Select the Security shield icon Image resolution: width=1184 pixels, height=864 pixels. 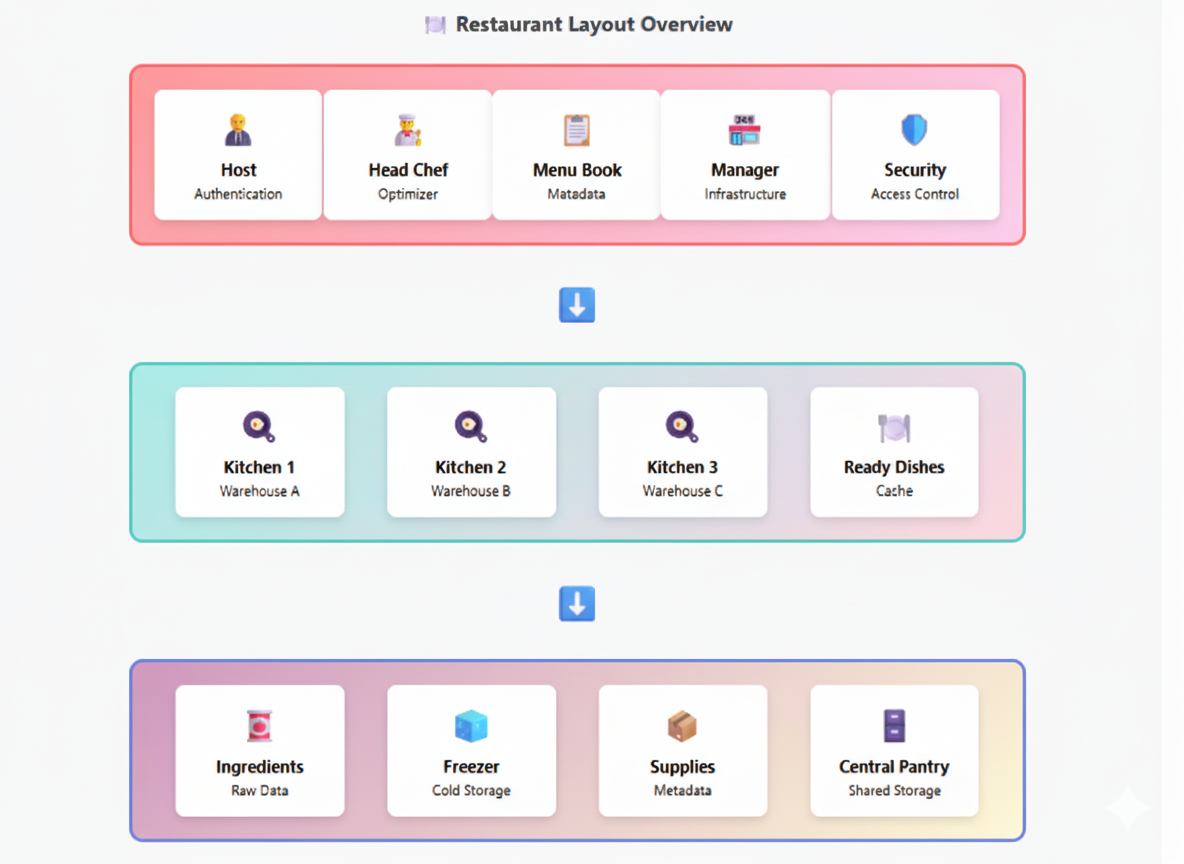pos(914,130)
